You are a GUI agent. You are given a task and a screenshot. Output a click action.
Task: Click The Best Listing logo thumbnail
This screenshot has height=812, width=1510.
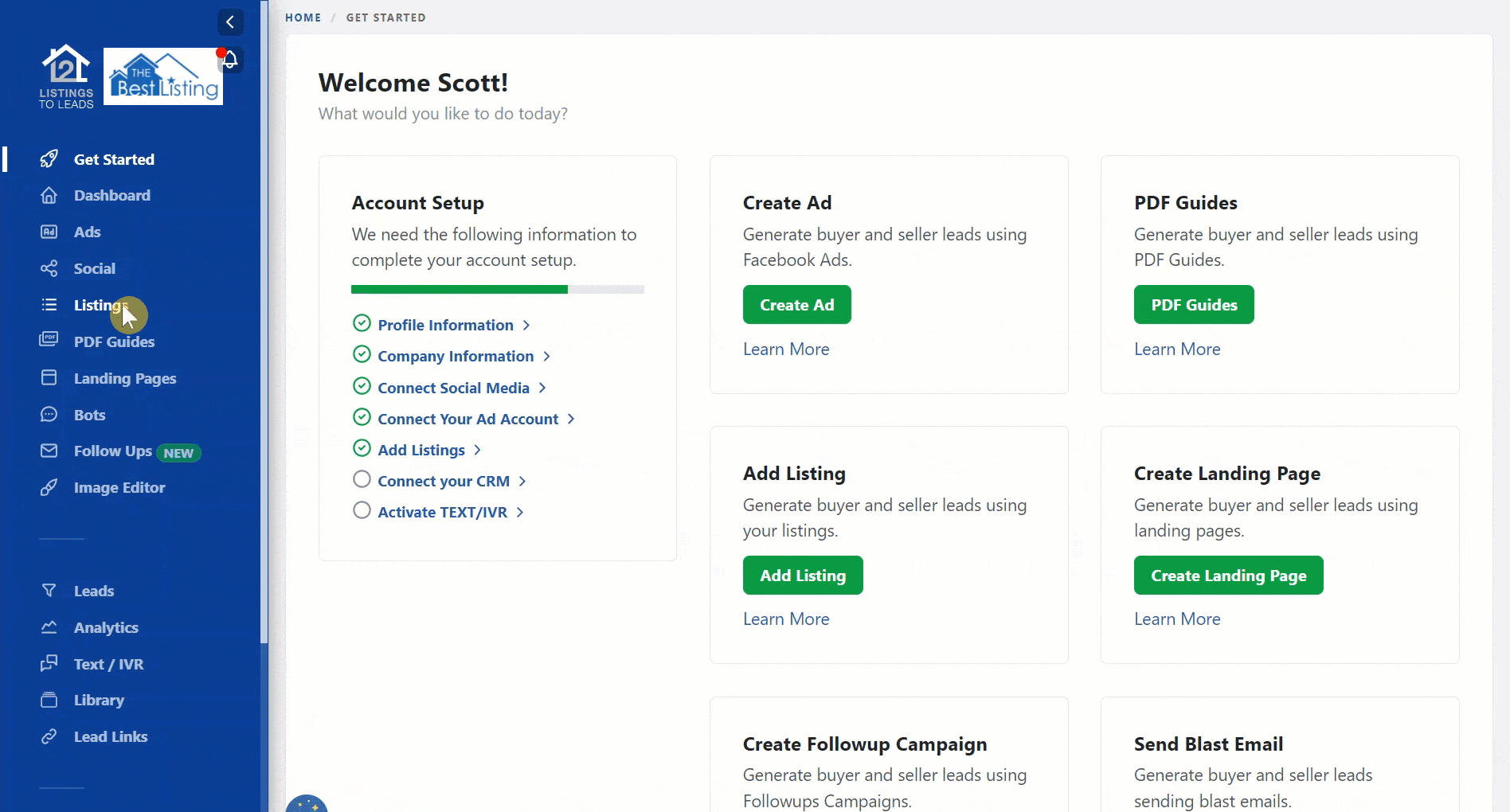163,77
